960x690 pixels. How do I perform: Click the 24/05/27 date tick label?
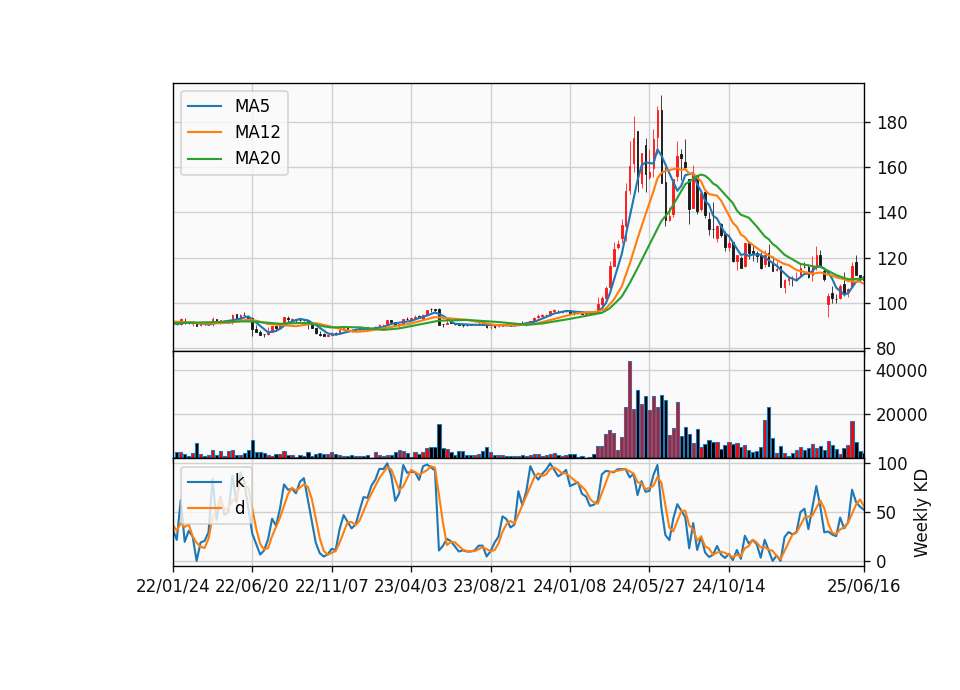pos(649,587)
